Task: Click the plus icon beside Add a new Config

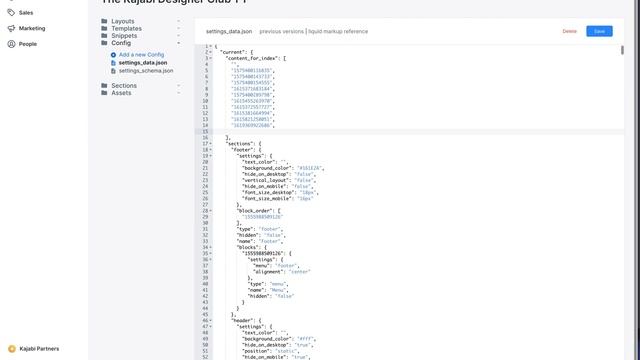Action: [x=113, y=55]
